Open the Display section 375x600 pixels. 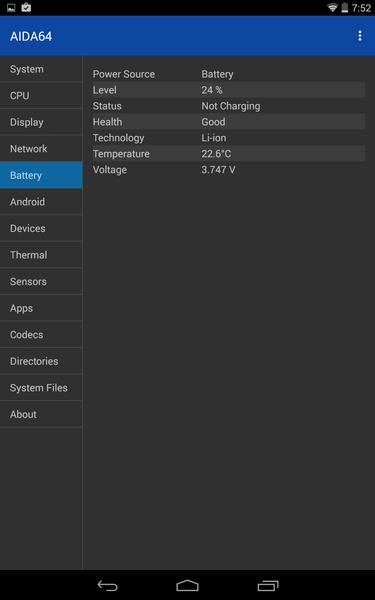pos(41,122)
